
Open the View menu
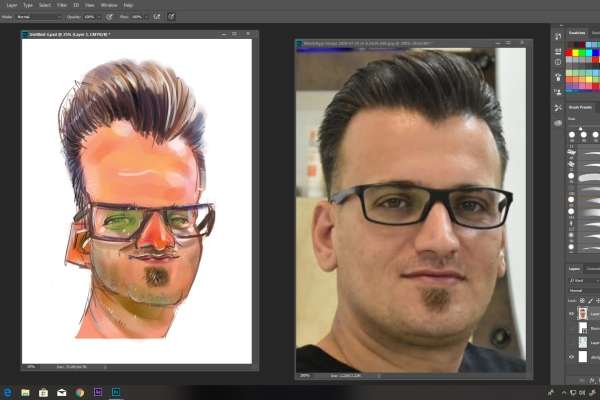90,5
